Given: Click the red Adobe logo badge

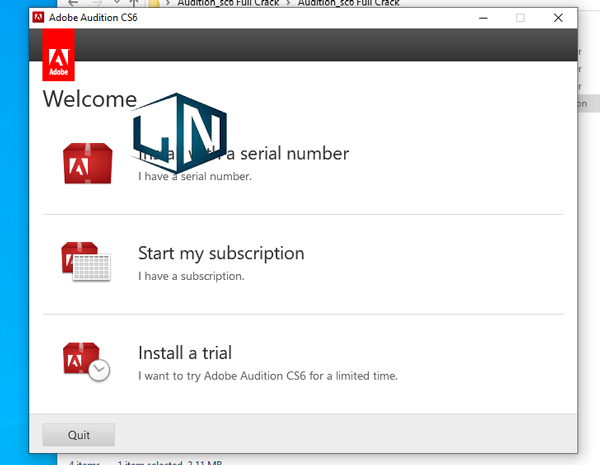Looking at the screenshot, I should pyautogui.click(x=59, y=55).
